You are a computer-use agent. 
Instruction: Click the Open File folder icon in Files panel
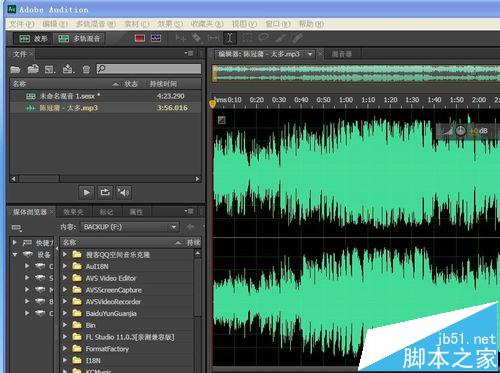pos(15,69)
